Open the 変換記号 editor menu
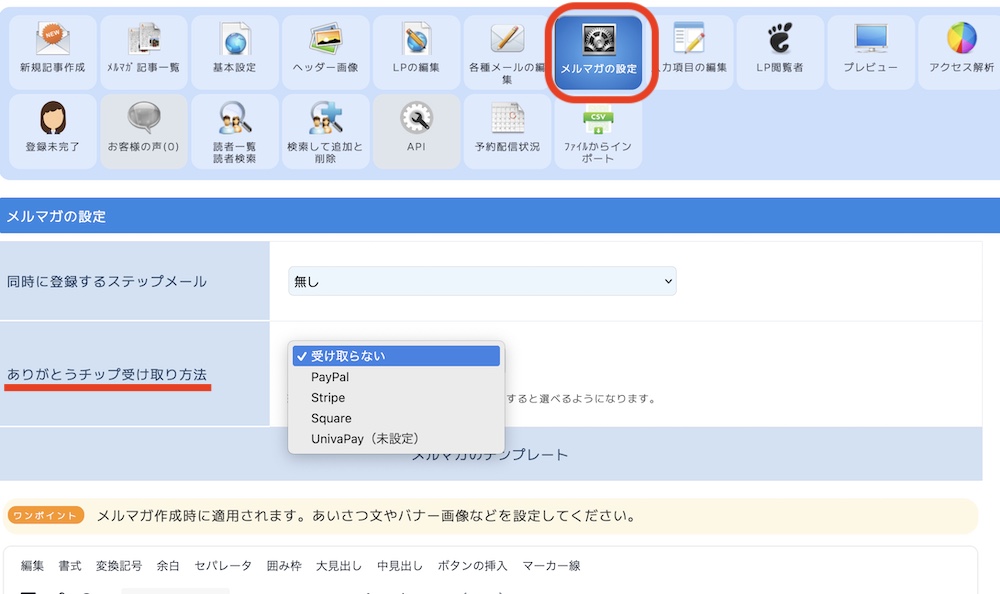This screenshot has height=594, width=1000. (x=119, y=566)
